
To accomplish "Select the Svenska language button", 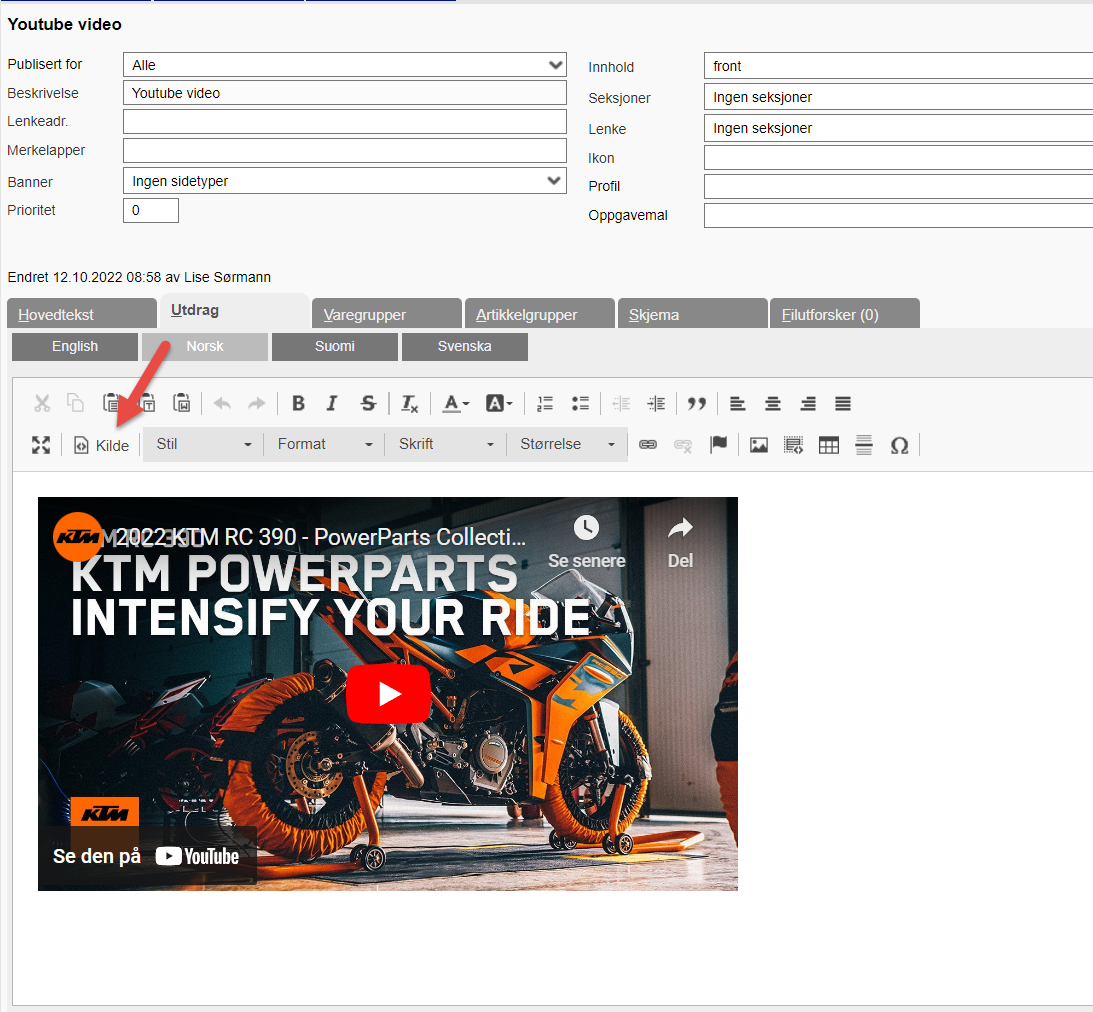I will 464,346.
